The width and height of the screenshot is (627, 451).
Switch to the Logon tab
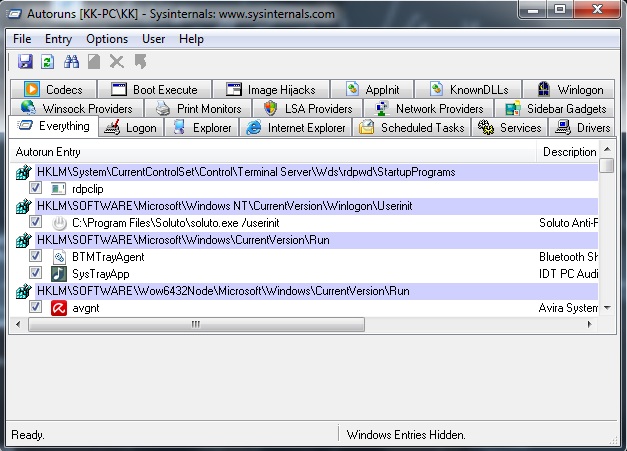click(x=131, y=128)
